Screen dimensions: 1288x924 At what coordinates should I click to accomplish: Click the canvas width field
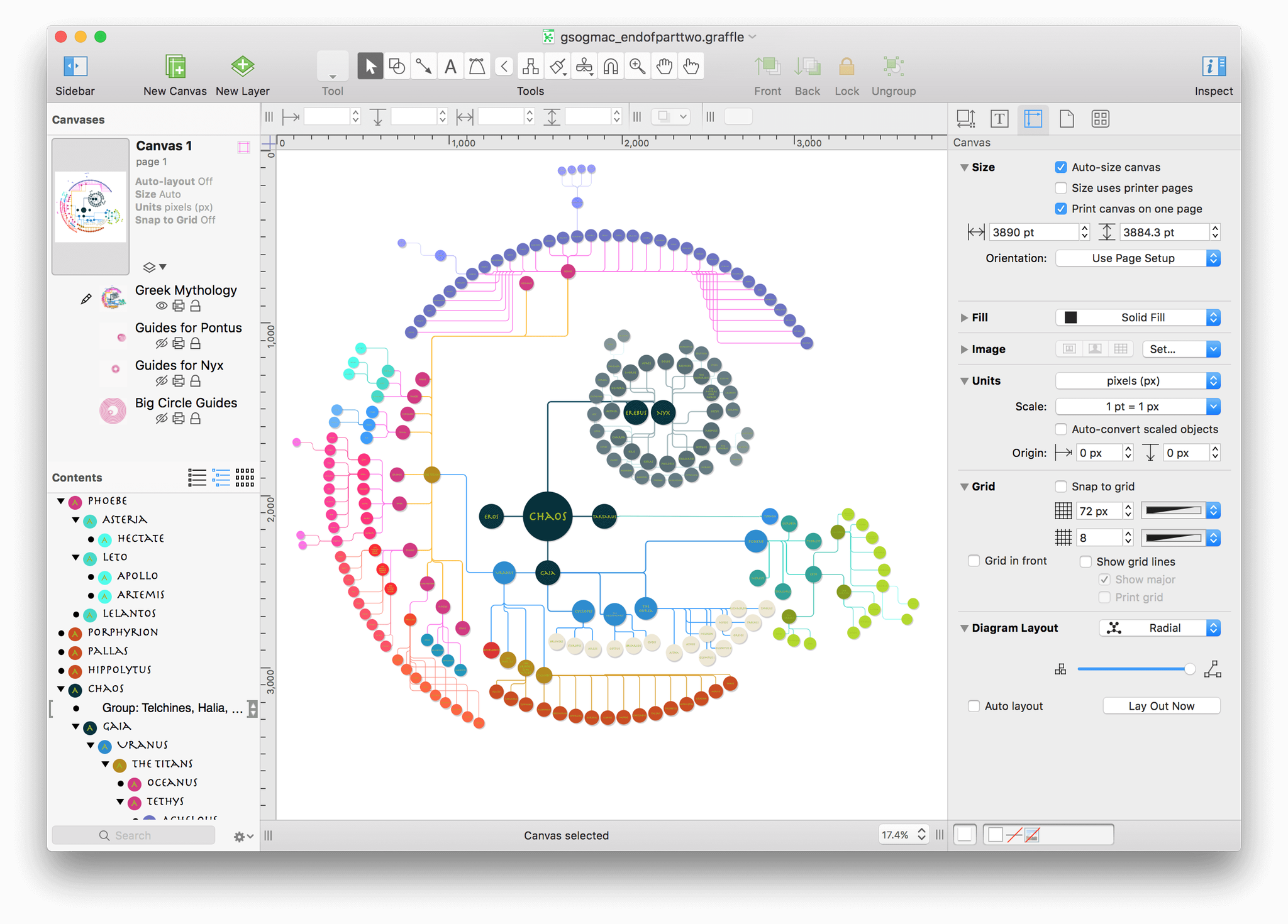[x=1033, y=233]
